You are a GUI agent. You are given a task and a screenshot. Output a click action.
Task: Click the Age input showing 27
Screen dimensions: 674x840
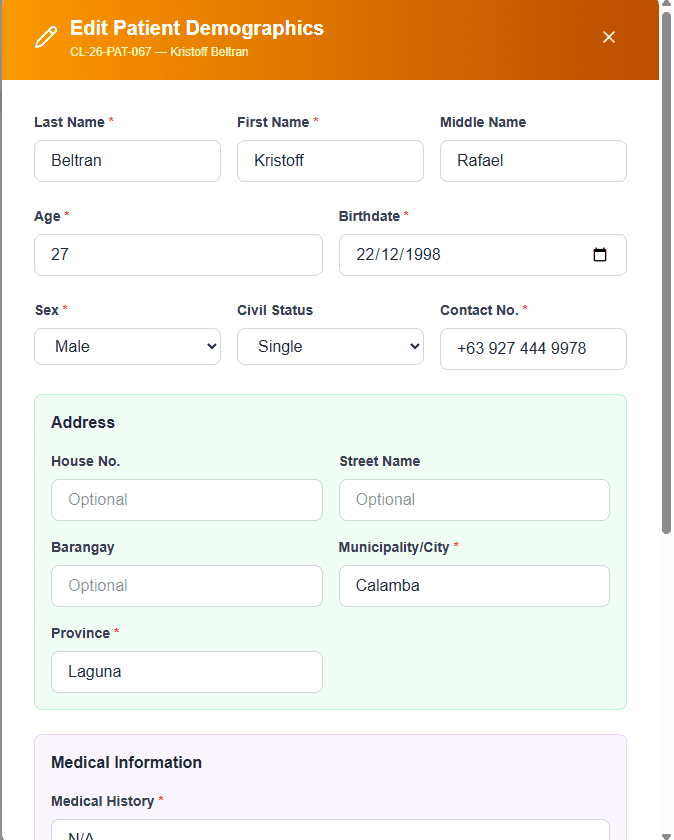pyautogui.click(x=178, y=255)
